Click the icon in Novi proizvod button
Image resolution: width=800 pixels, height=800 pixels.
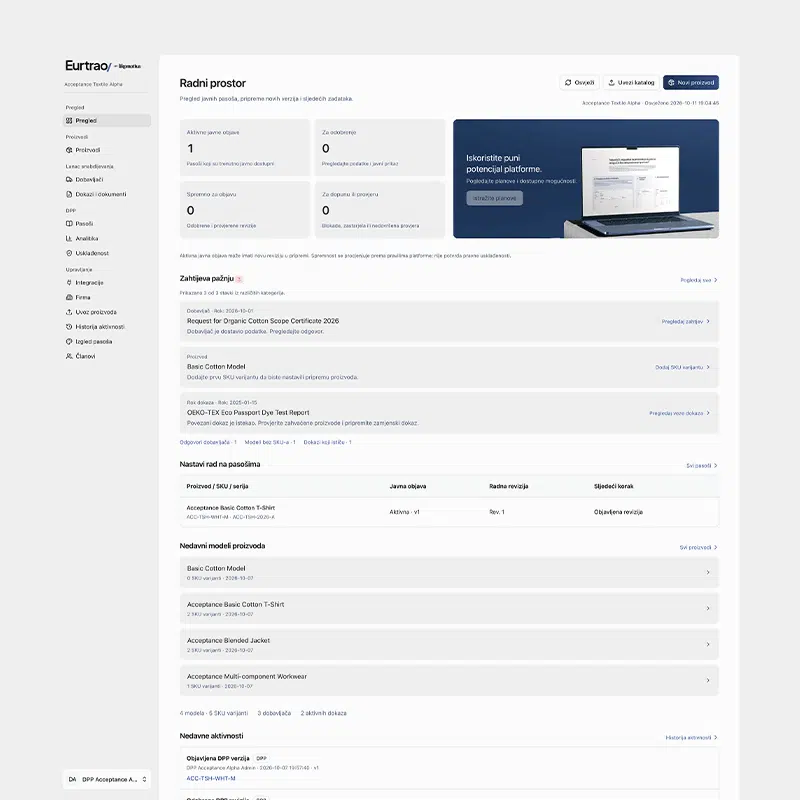(671, 83)
